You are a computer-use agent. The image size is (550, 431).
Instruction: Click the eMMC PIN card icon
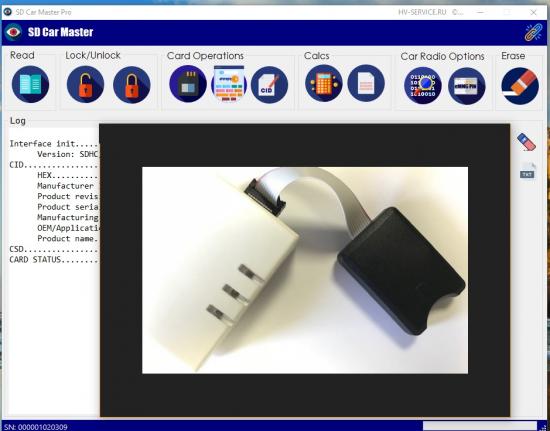pyautogui.click(x=467, y=86)
